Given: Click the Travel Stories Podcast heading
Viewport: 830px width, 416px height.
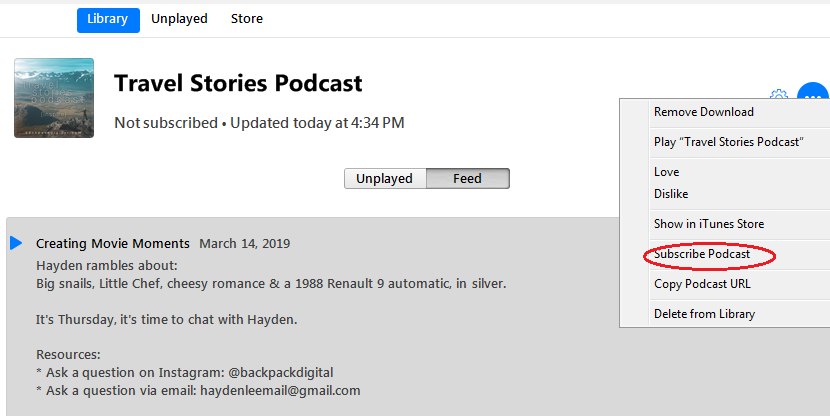Looking at the screenshot, I should pyautogui.click(x=238, y=83).
